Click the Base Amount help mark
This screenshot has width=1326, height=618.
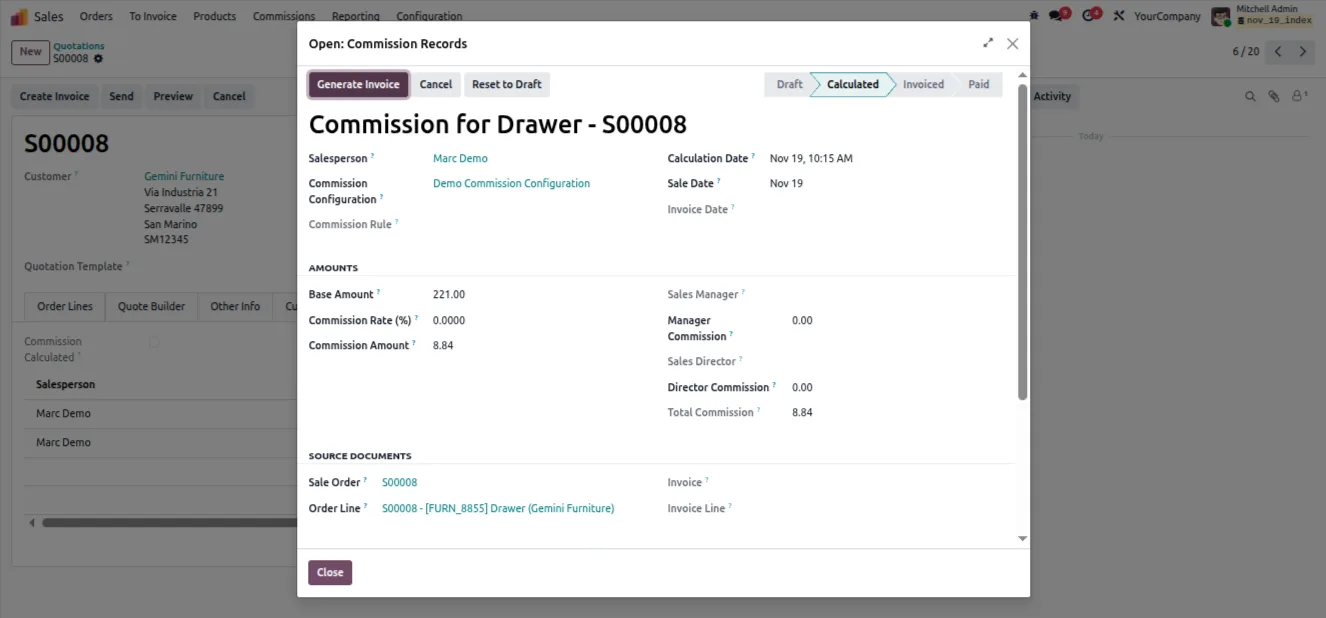pyautogui.click(x=379, y=292)
